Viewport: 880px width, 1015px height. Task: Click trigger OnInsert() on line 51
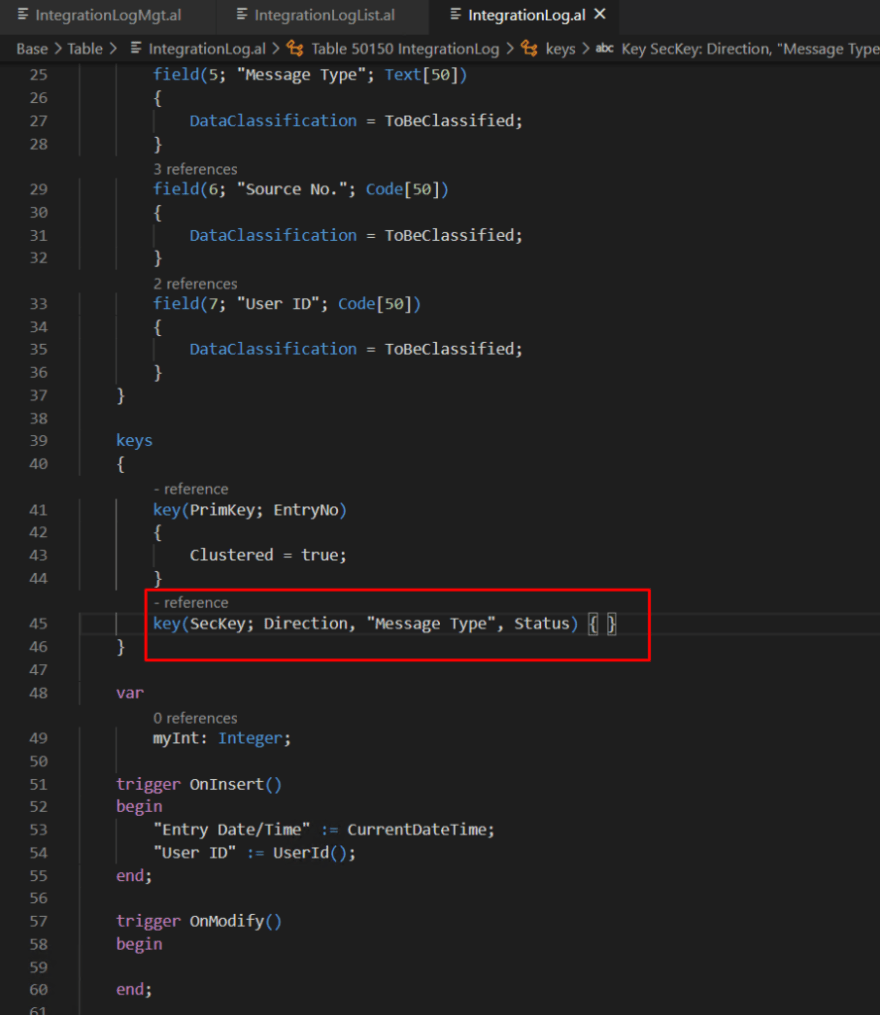coord(199,785)
